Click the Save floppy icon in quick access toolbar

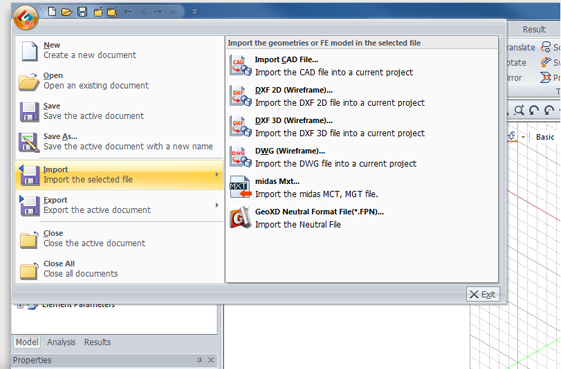point(82,12)
